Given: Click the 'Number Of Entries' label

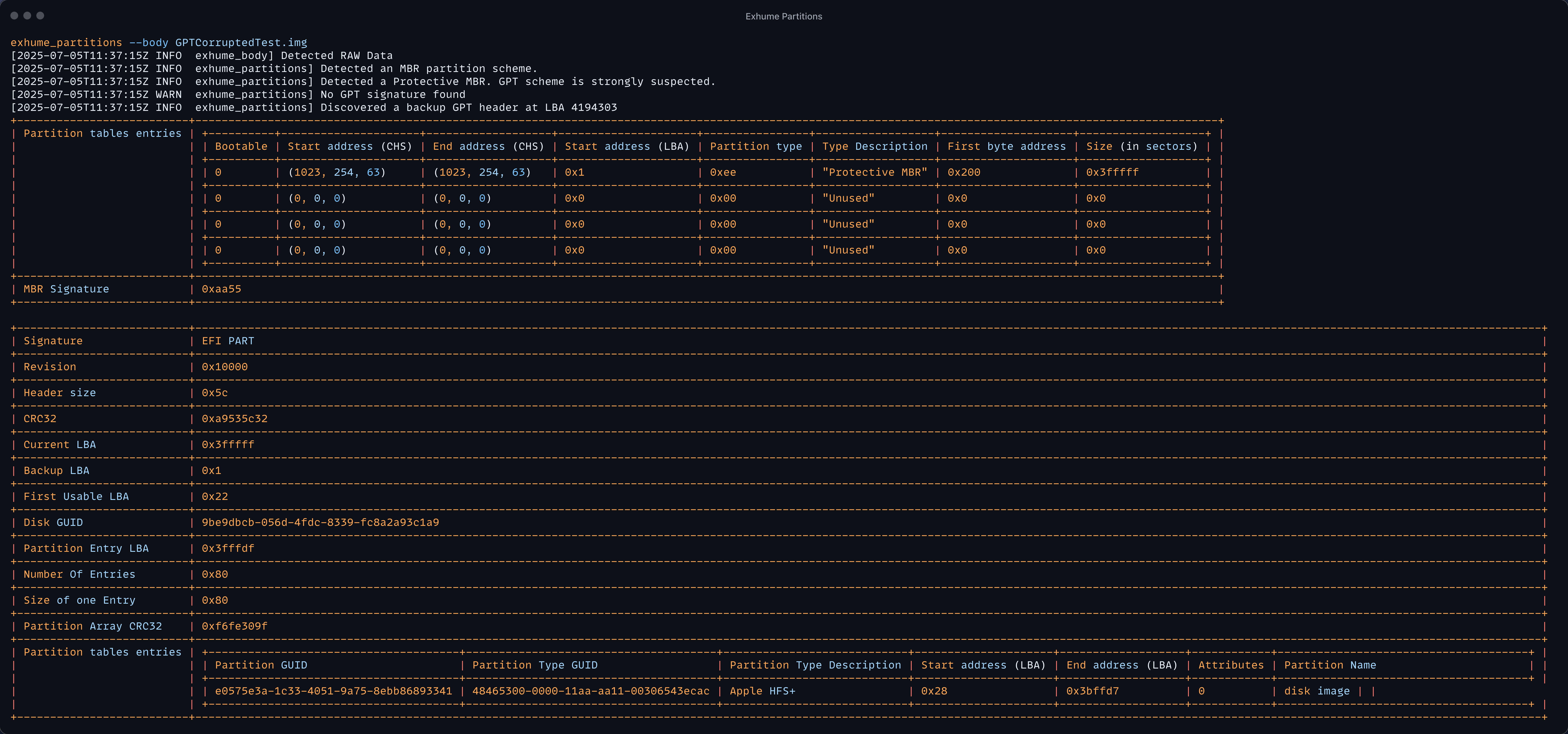Looking at the screenshot, I should [79, 574].
